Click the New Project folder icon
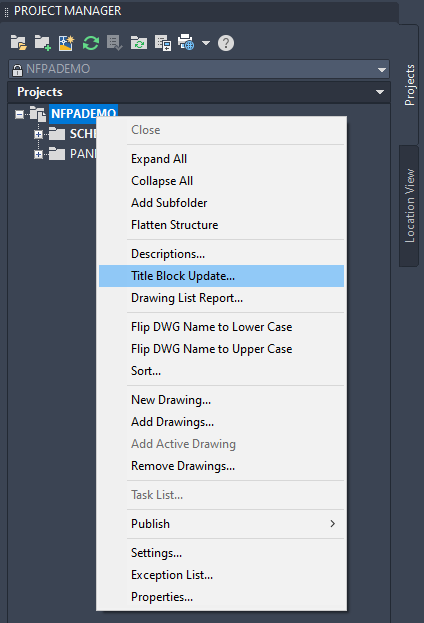 click(43, 43)
